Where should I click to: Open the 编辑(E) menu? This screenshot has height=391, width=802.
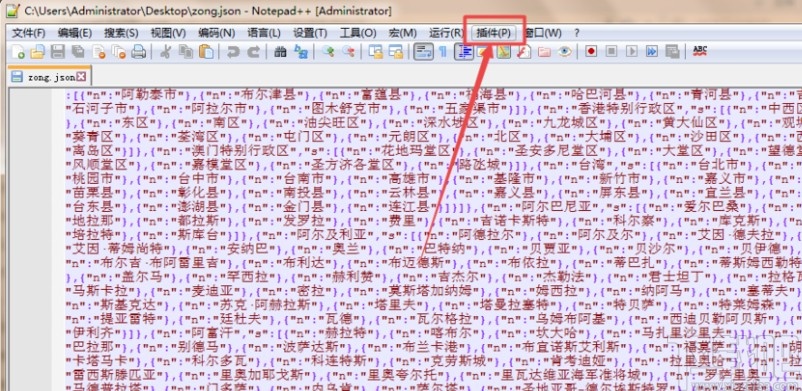[75, 33]
